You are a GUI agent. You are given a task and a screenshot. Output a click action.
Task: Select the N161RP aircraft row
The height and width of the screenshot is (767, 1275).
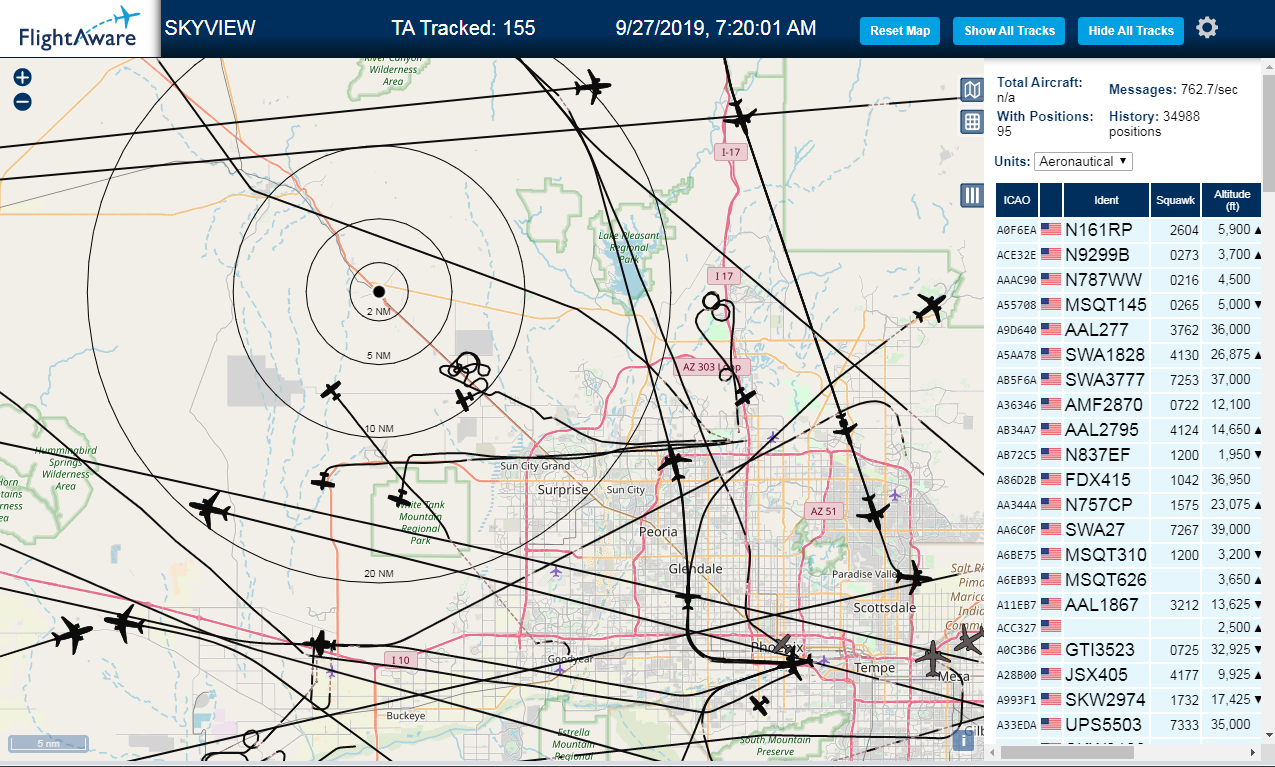[x=1128, y=229]
